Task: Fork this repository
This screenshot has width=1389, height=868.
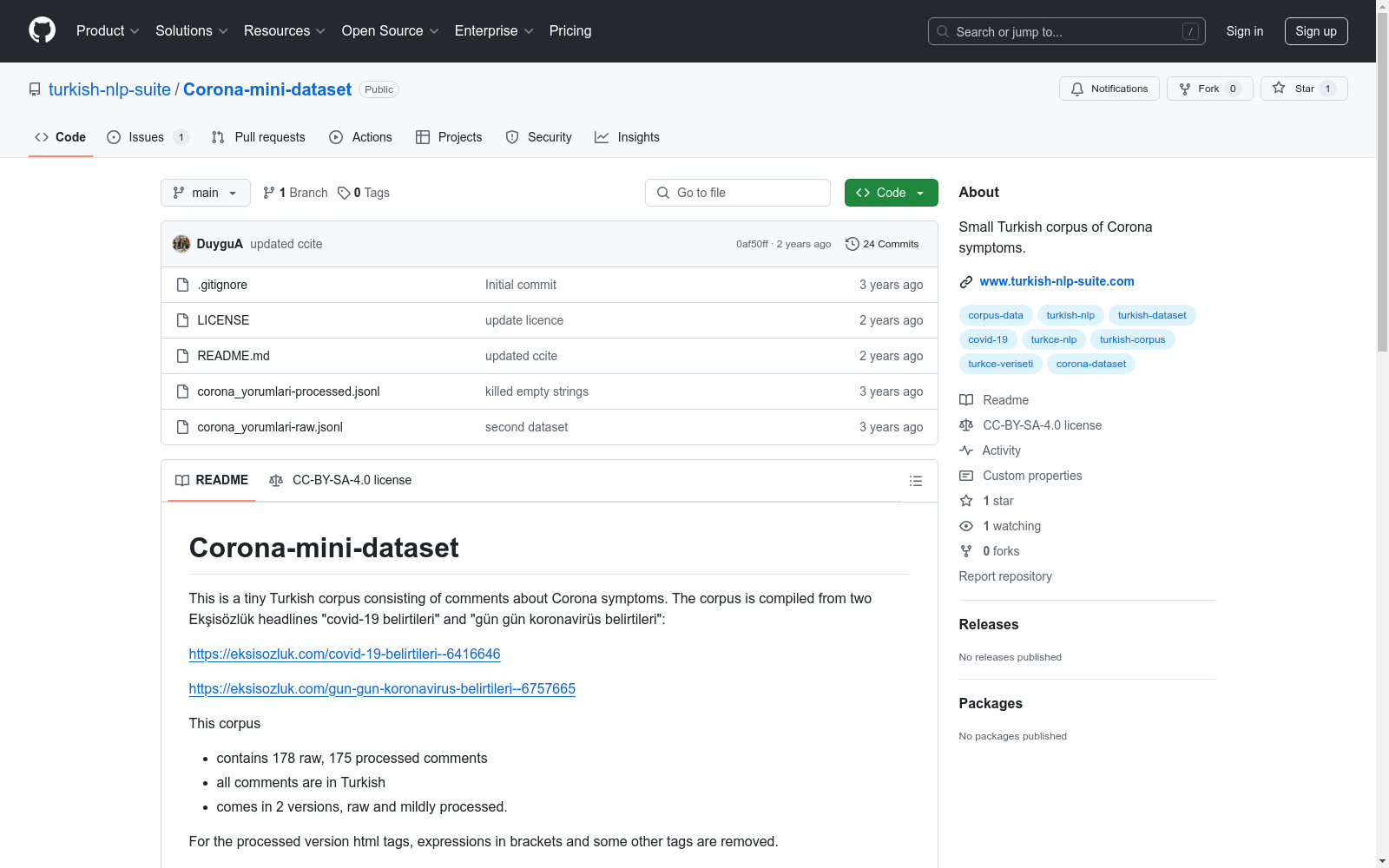Action: (1209, 89)
